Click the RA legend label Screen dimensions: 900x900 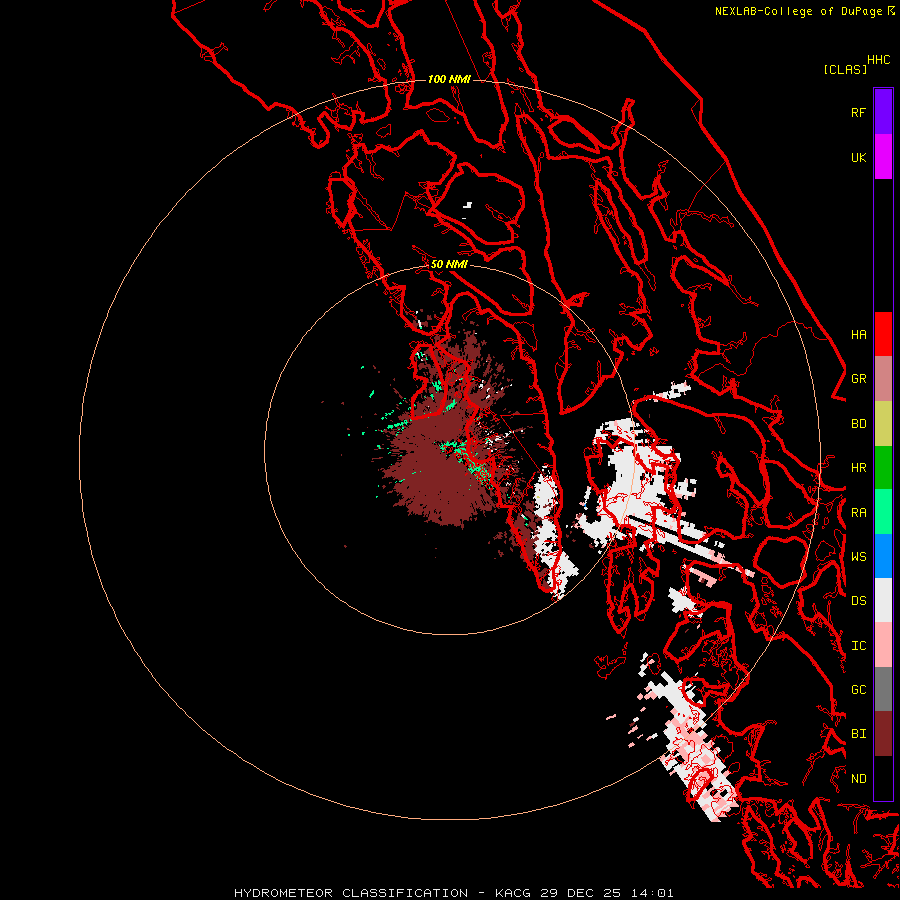tap(858, 513)
